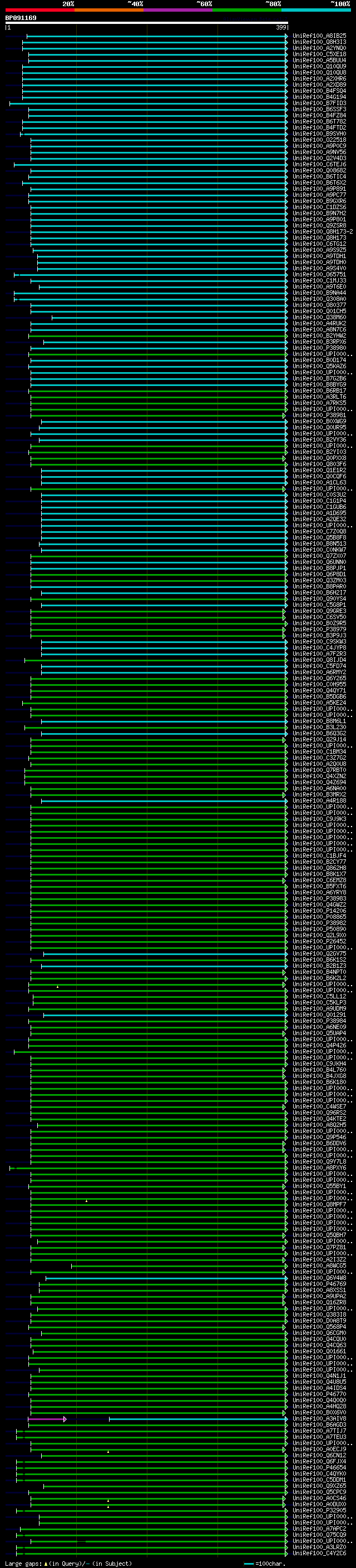Select the label UniRef100_Q7RBT0
This screenshot has width=356, height=1568.
[x=319, y=770]
